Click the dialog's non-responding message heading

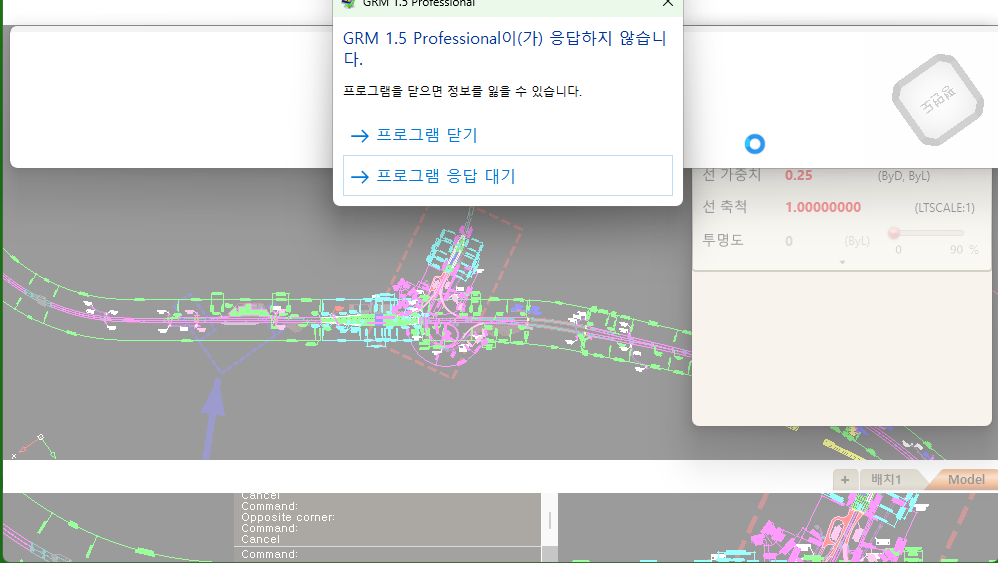[504, 48]
